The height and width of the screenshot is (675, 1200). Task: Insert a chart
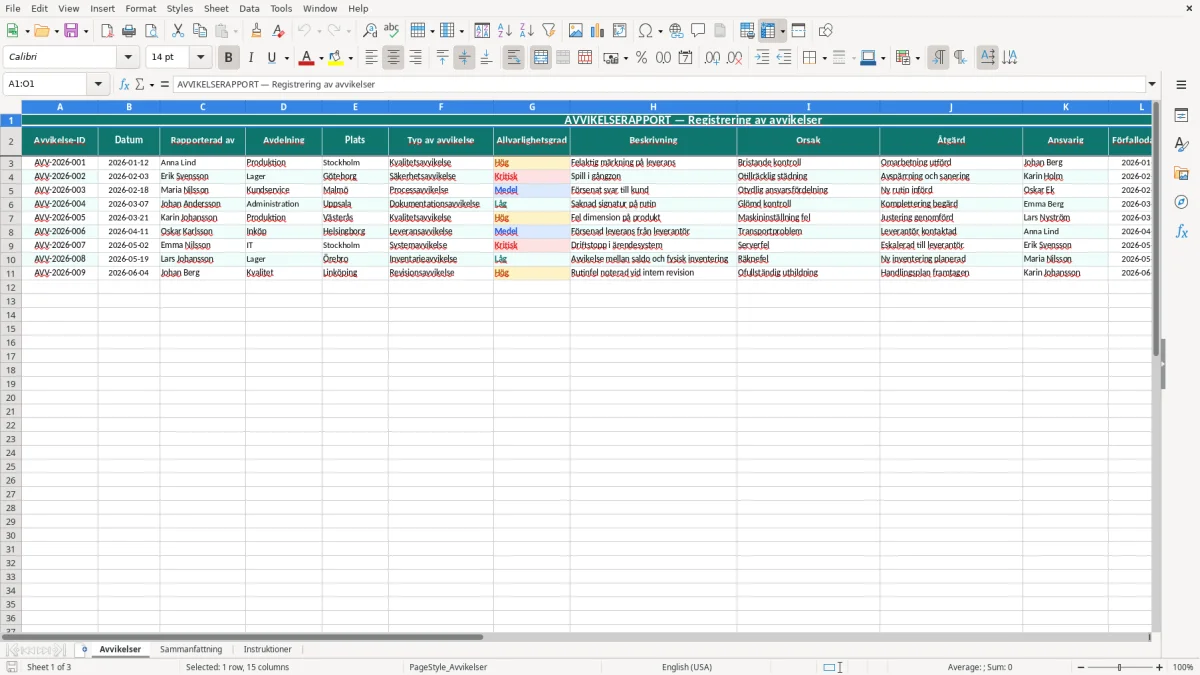coord(598,31)
